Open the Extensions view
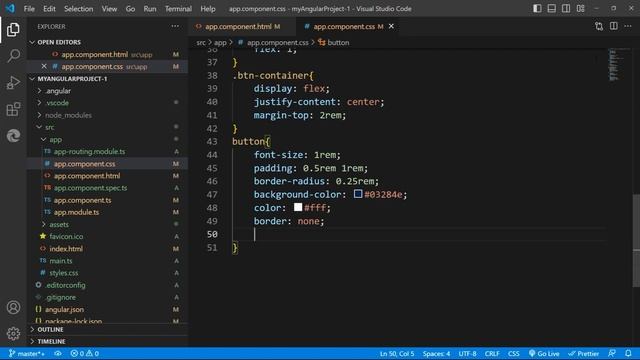The width and height of the screenshot is (640, 360). click(x=13, y=109)
